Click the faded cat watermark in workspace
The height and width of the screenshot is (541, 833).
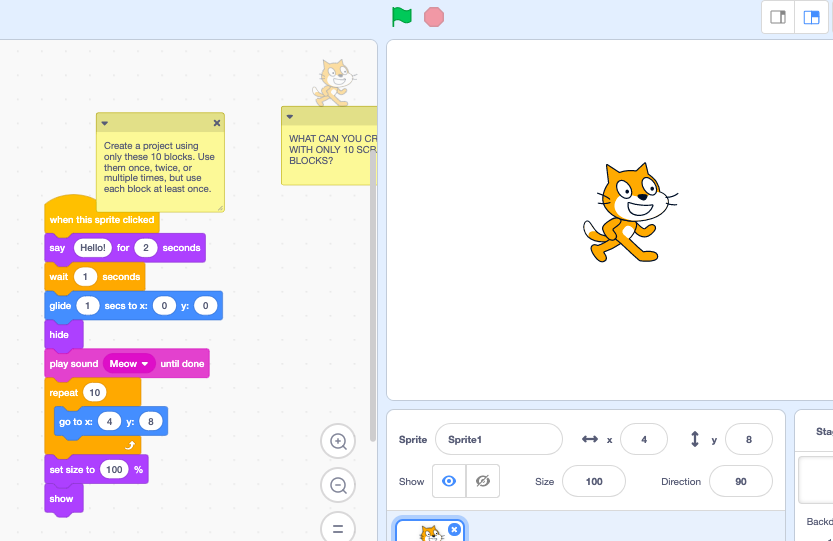click(x=334, y=82)
